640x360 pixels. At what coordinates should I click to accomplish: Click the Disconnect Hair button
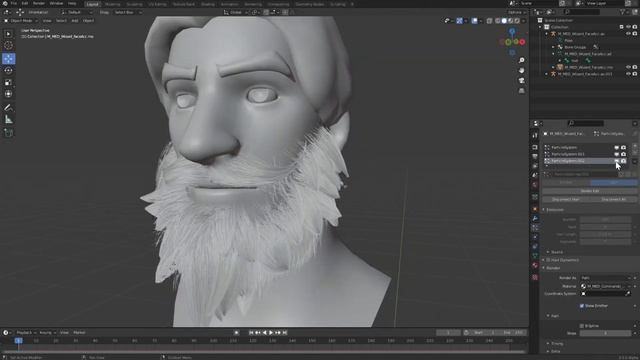pyautogui.click(x=566, y=199)
